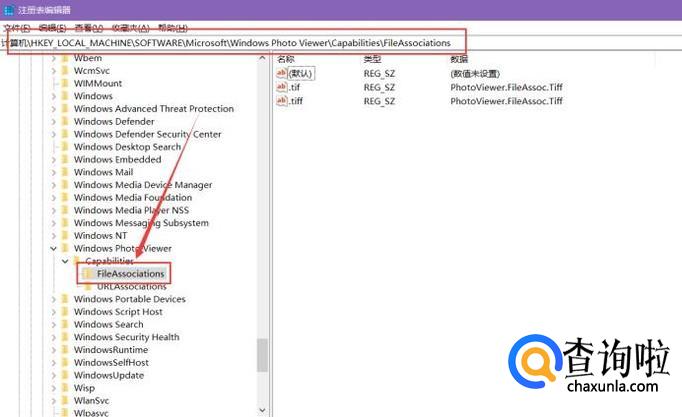Image resolution: width=682 pixels, height=417 pixels.
Task: Expand the Windows NT key
Action: click(53, 236)
